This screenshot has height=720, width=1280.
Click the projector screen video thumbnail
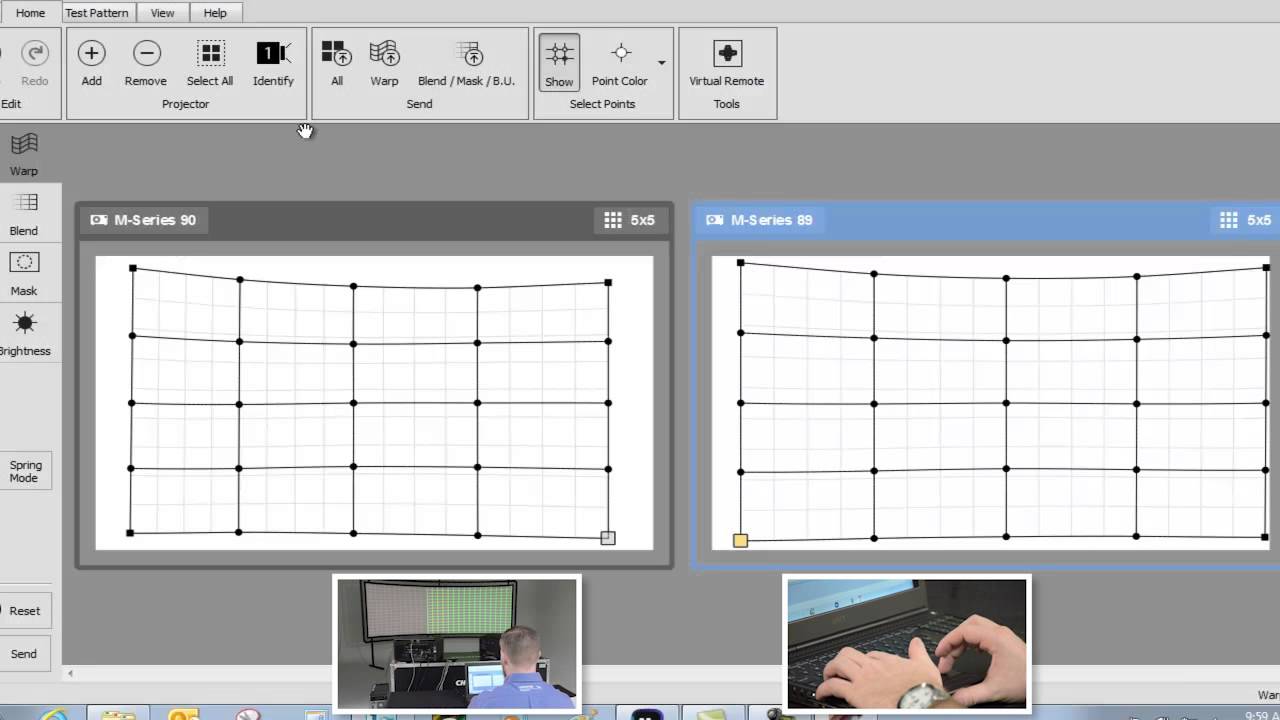click(x=457, y=644)
